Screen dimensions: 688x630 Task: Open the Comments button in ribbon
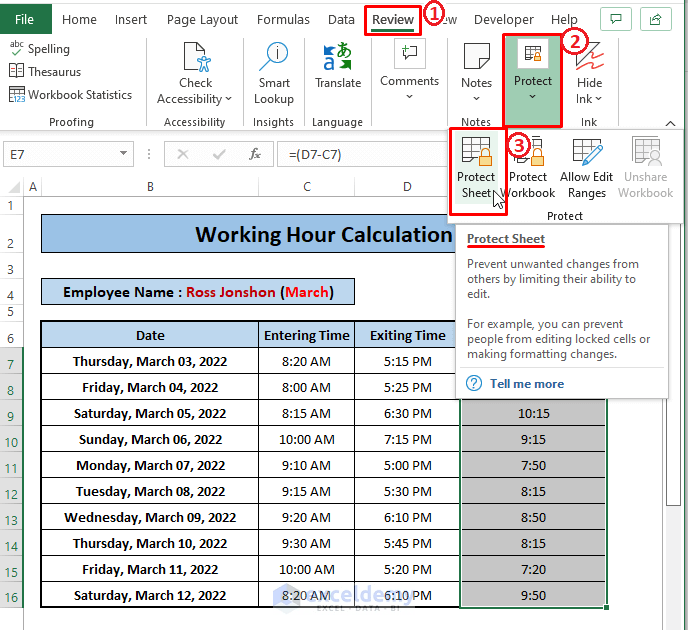pos(409,70)
